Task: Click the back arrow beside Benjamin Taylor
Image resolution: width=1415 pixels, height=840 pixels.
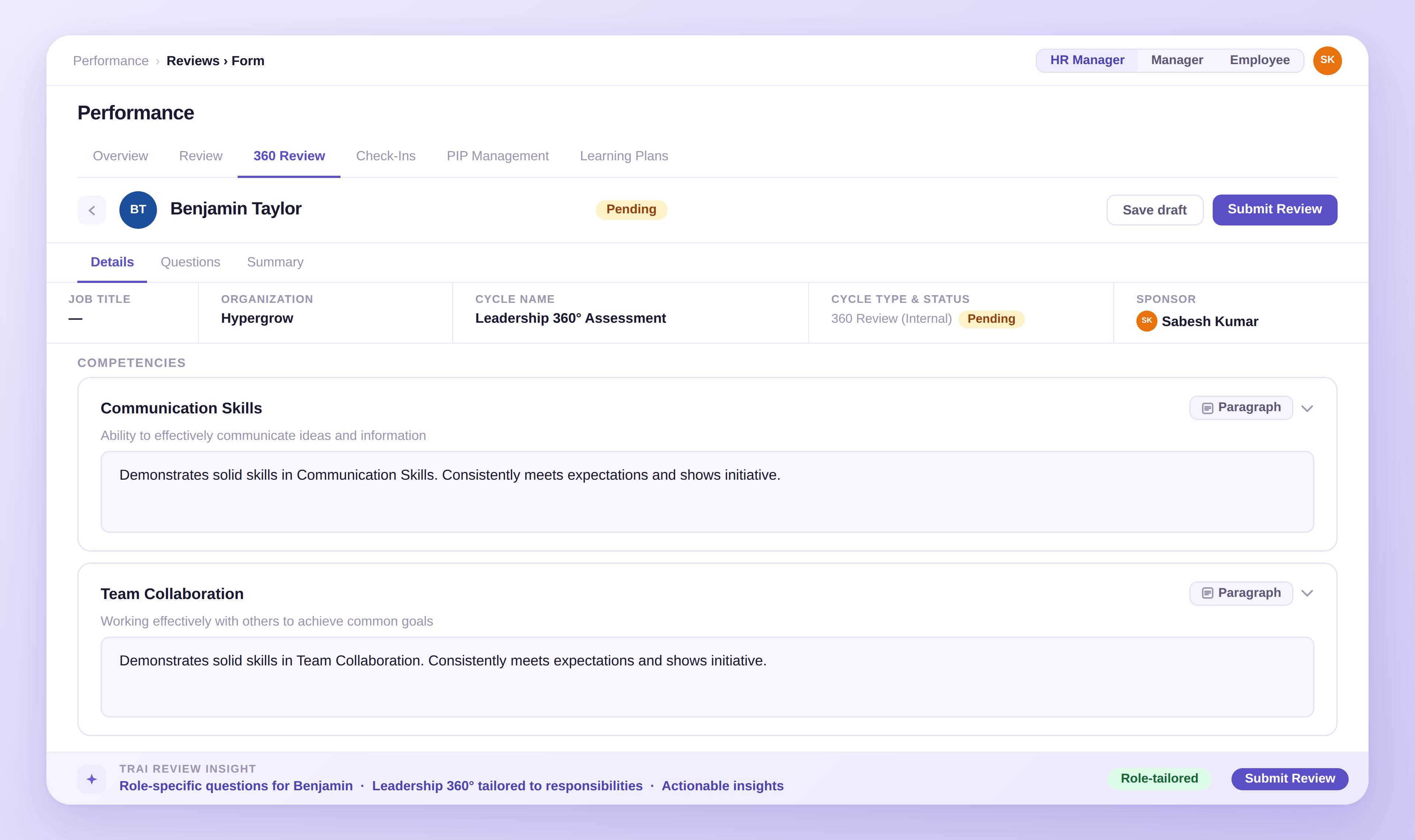Action: coord(92,210)
